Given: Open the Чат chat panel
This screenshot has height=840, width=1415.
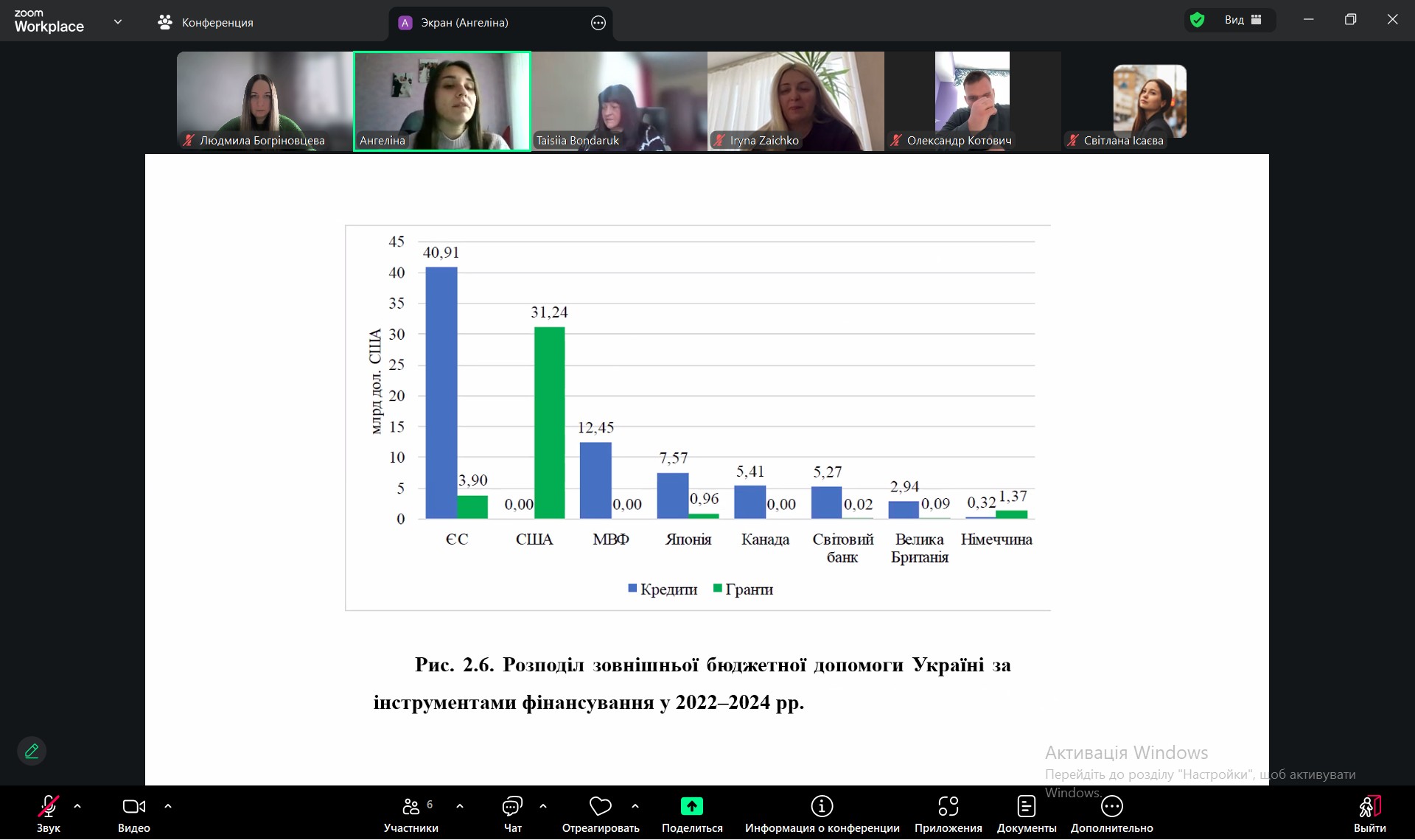Looking at the screenshot, I should (x=512, y=807).
